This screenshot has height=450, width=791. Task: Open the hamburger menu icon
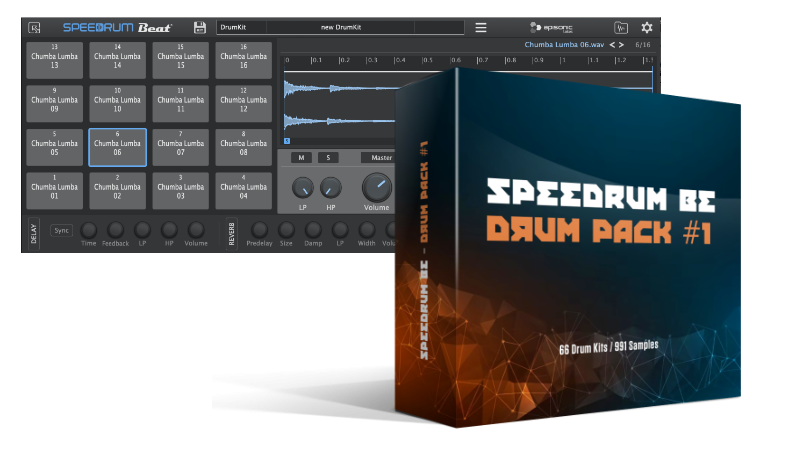point(481,27)
